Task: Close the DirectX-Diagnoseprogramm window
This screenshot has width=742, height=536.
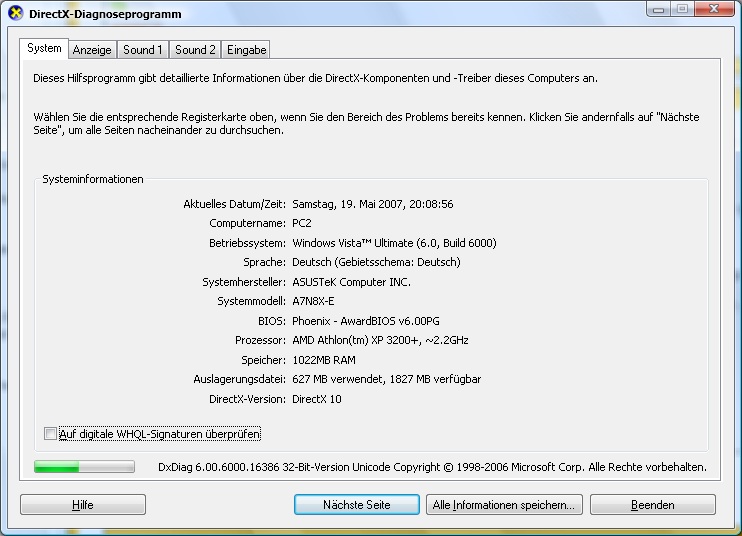Action: click(x=714, y=9)
